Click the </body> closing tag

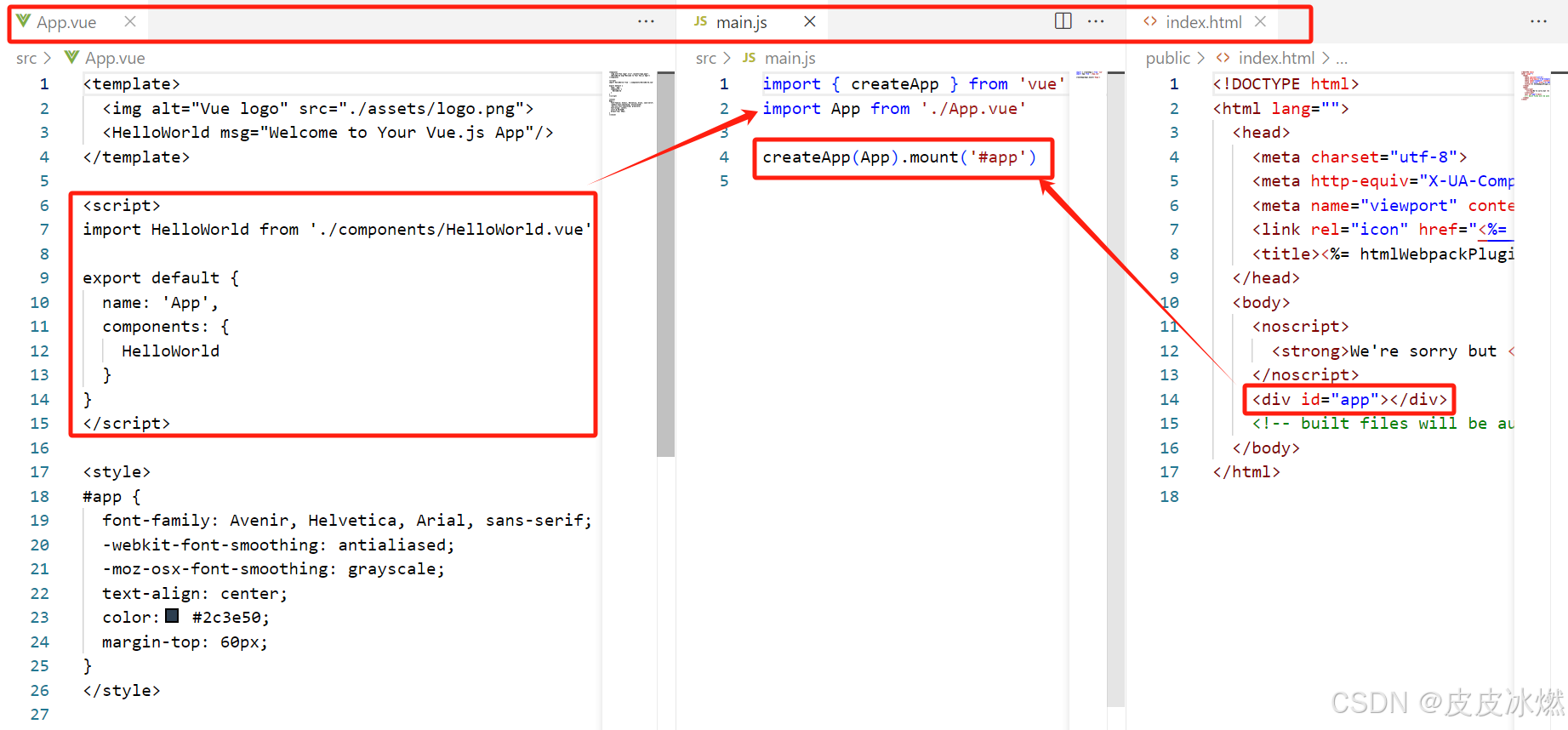(1266, 448)
